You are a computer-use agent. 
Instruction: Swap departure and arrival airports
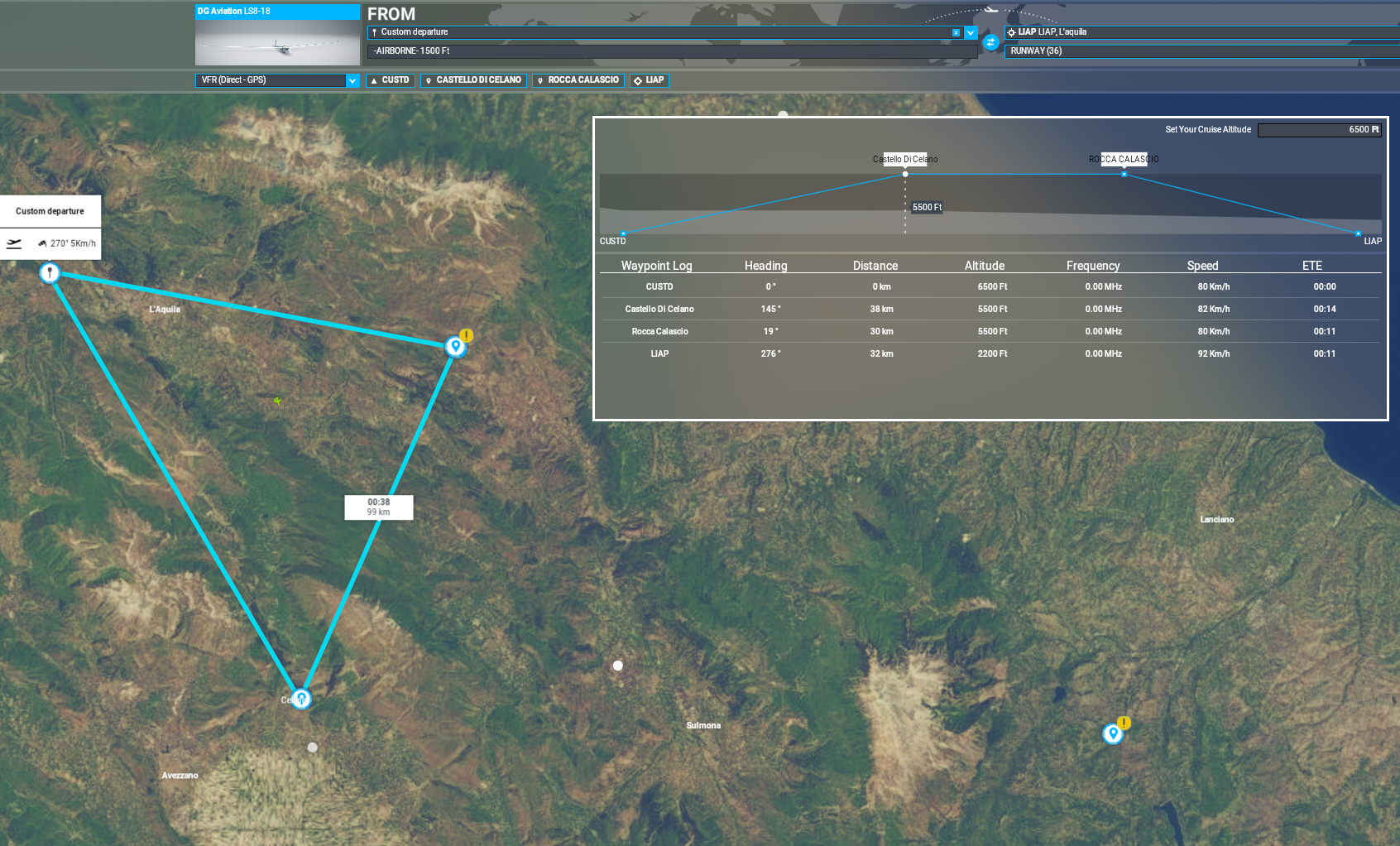coord(990,41)
